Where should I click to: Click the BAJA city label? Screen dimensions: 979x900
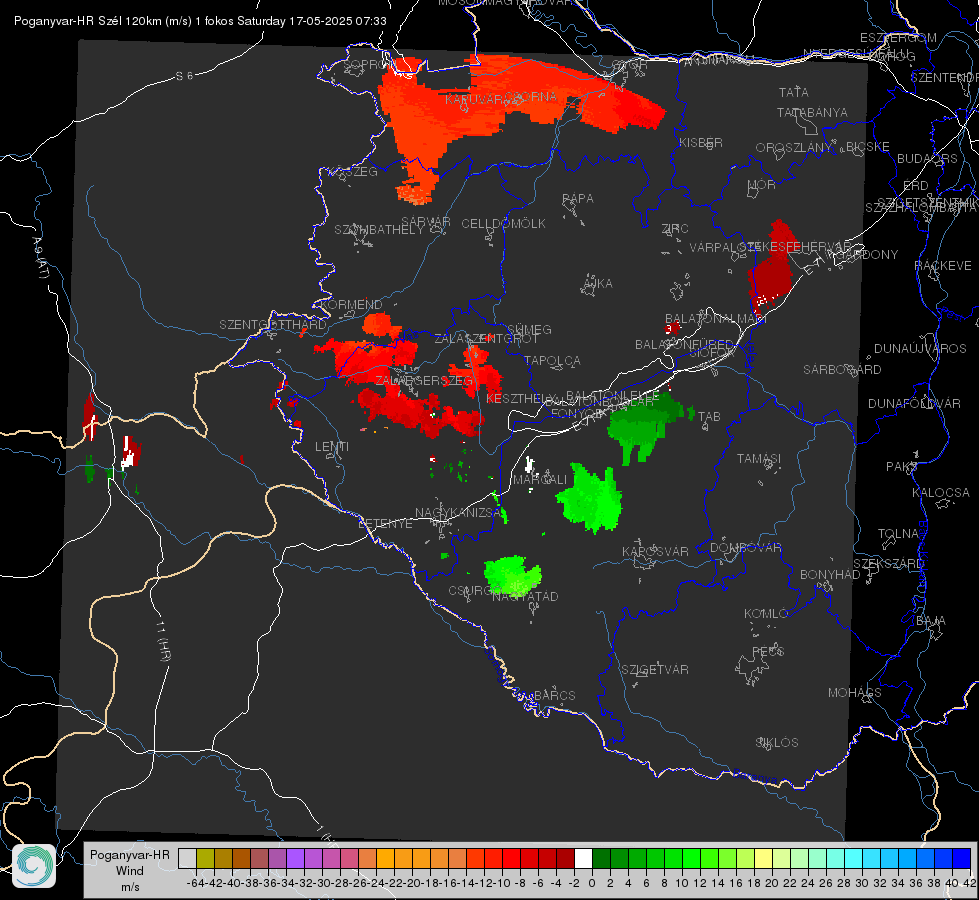click(x=931, y=621)
